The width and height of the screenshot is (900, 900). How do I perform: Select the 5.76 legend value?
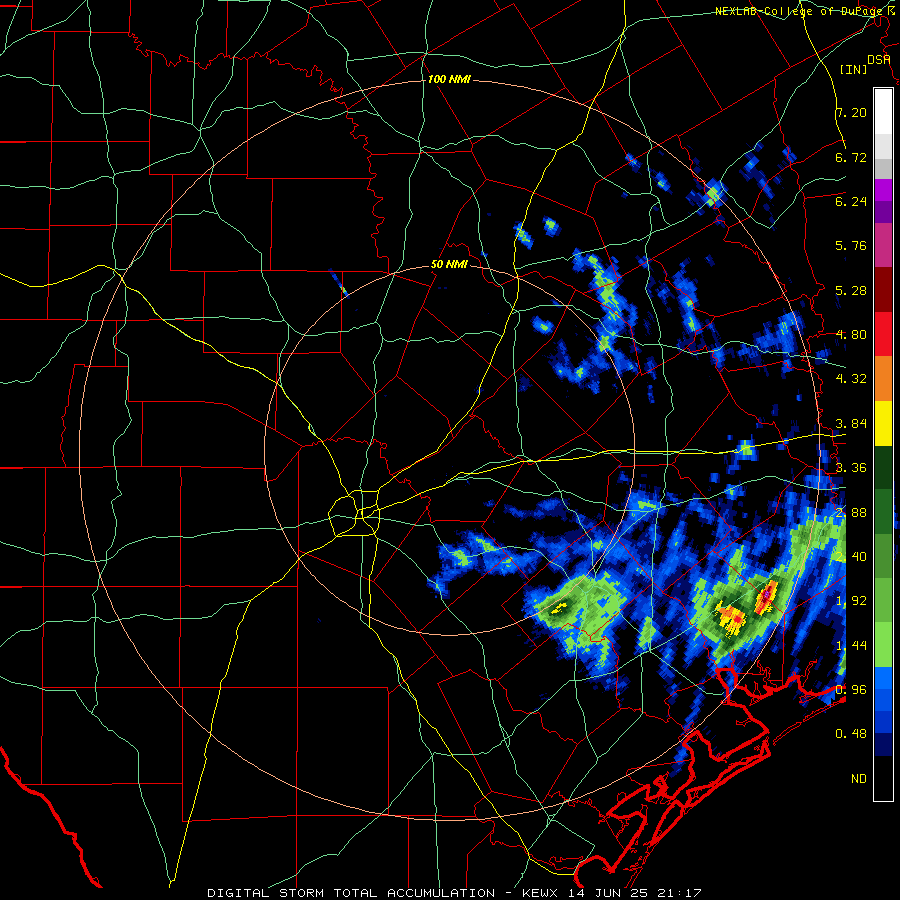pyautogui.click(x=851, y=246)
